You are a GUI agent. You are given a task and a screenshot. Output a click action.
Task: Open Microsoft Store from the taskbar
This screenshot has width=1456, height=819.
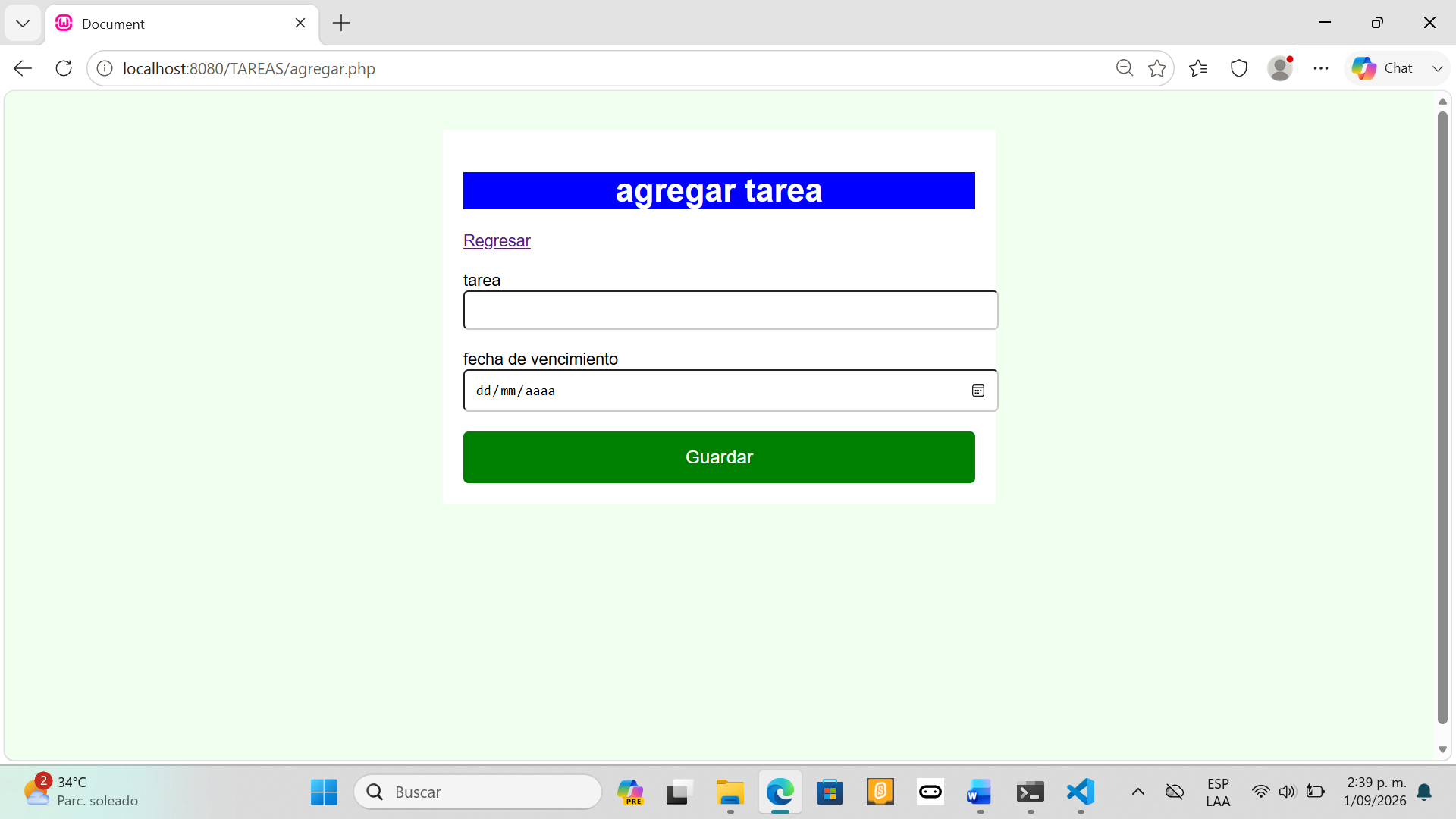click(x=830, y=792)
